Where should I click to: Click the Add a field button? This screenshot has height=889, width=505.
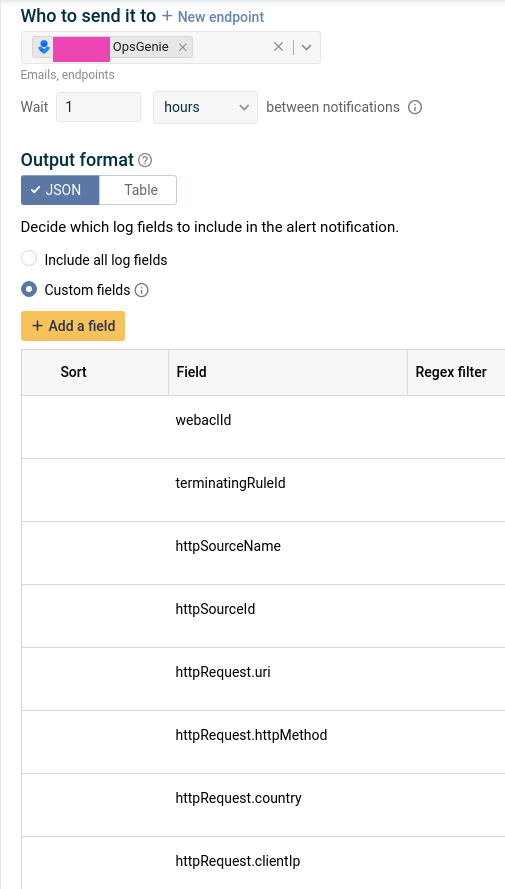[73, 326]
